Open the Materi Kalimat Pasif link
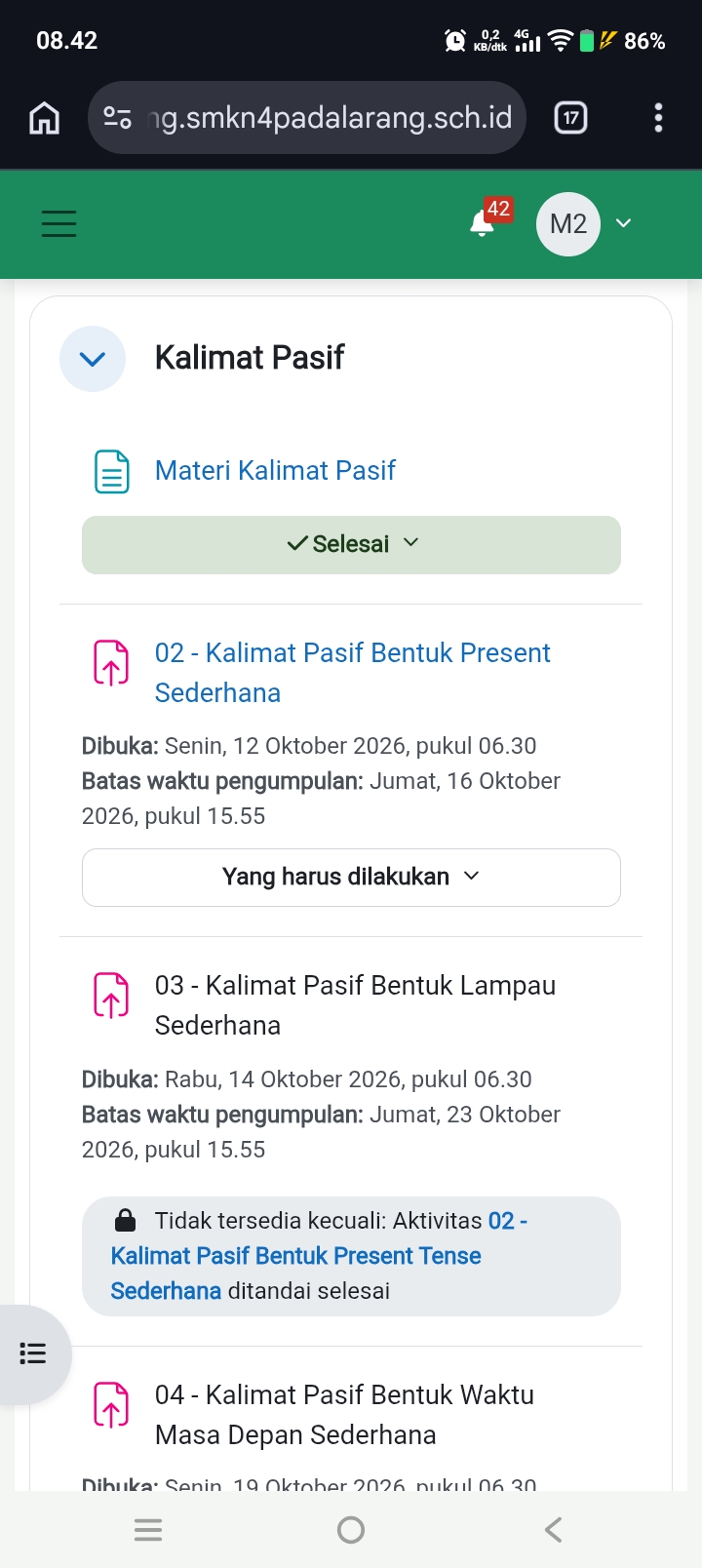The height and width of the screenshot is (1568, 702). click(x=275, y=471)
